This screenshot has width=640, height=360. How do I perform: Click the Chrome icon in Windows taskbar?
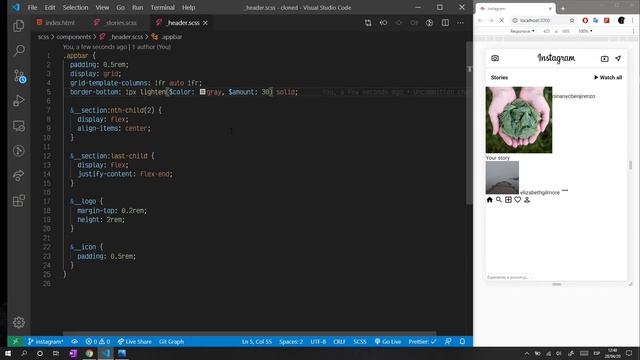coord(89,353)
